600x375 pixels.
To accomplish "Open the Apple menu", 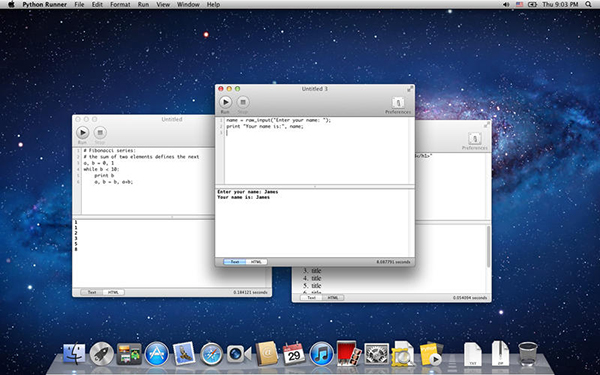I will point(11,5).
